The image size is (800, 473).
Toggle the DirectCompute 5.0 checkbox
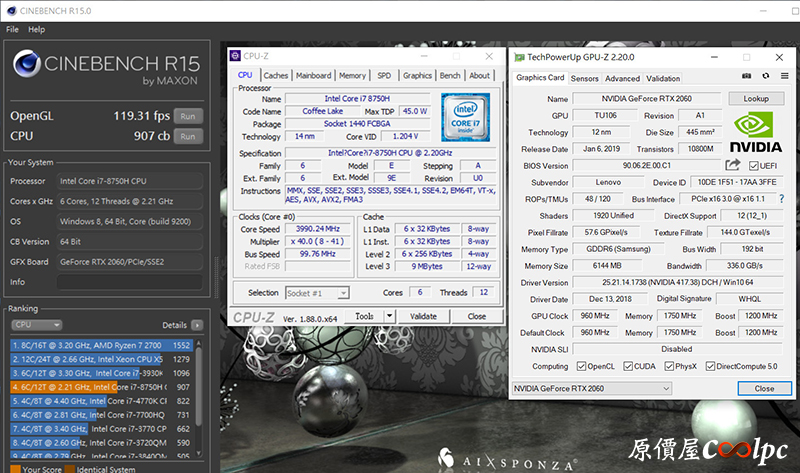710,366
